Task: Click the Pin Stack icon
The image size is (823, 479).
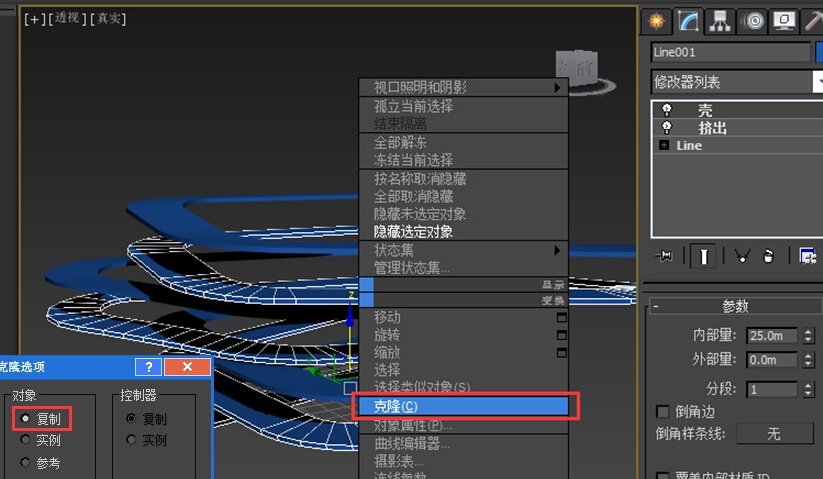Action: coord(664,256)
